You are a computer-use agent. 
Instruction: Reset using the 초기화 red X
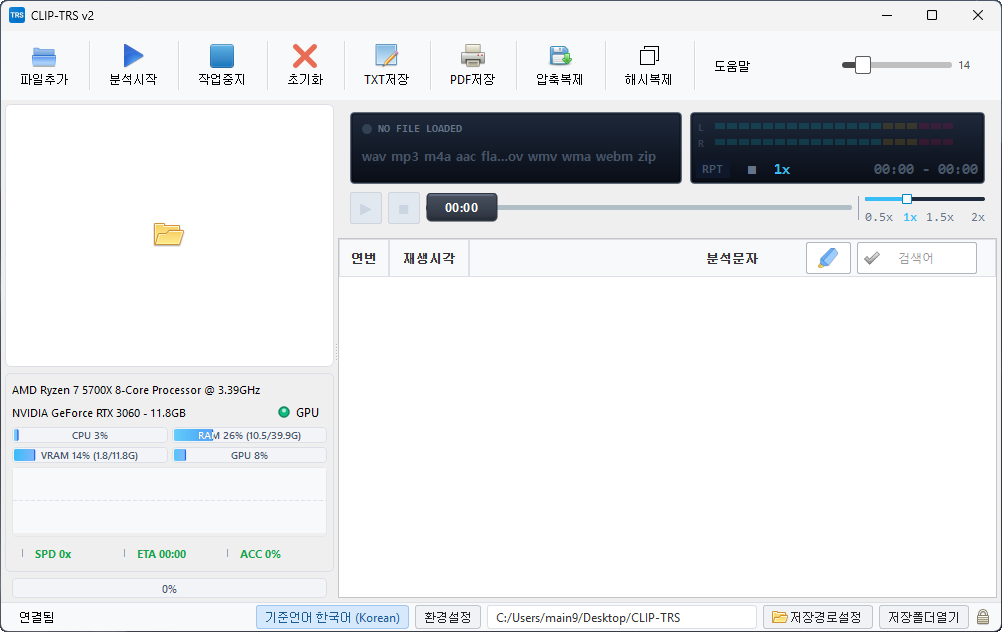[305, 56]
